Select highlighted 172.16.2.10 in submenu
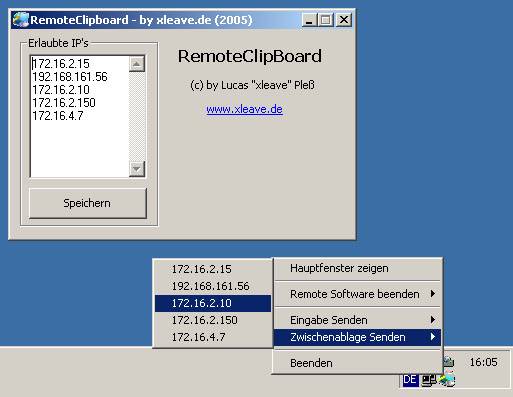 pos(213,303)
